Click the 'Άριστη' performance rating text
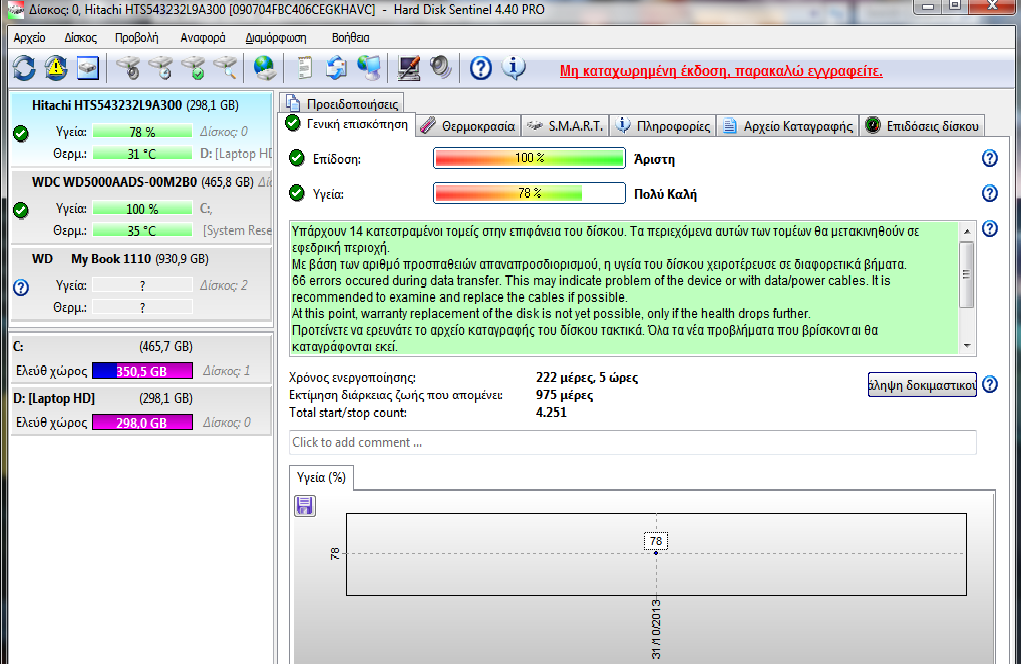 coord(654,159)
